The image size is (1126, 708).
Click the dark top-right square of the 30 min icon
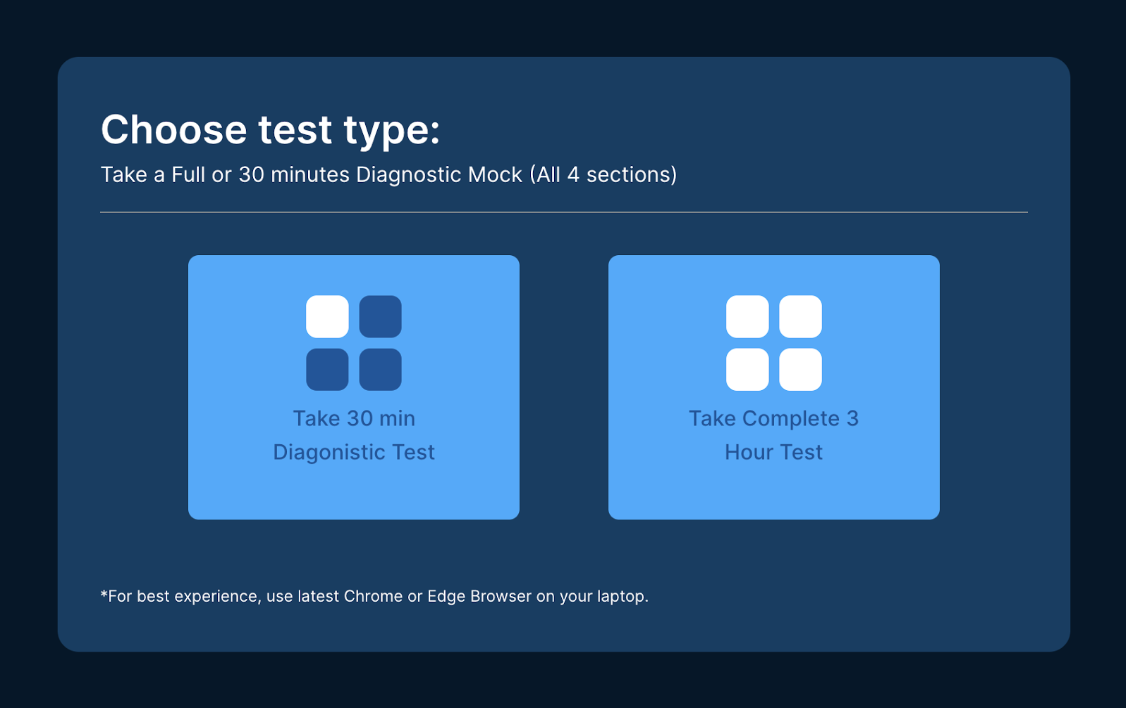(x=380, y=316)
